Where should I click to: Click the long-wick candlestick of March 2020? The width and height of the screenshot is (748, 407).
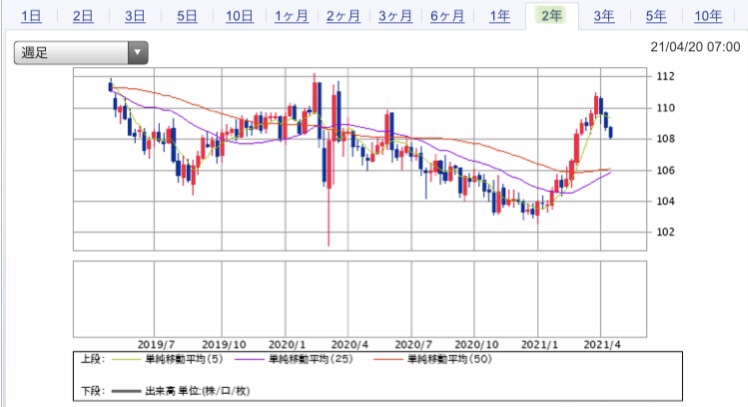click(329, 163)
